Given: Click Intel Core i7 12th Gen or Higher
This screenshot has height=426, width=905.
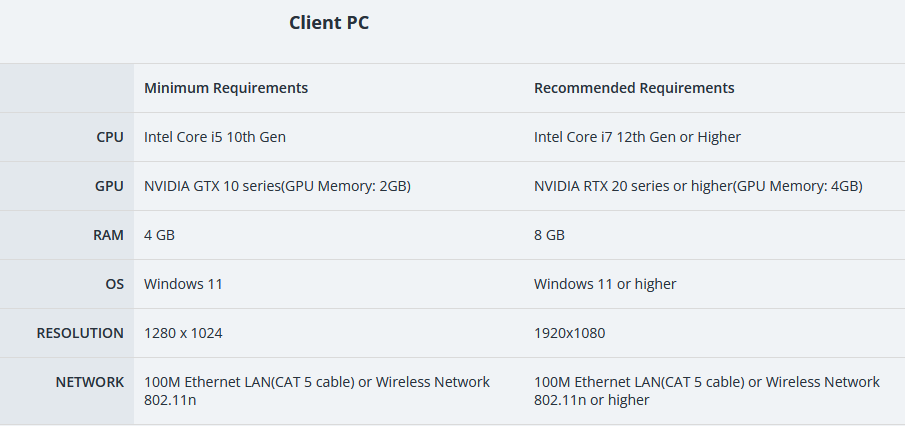Looking at the screenshot, I should [x=637, y=137].
